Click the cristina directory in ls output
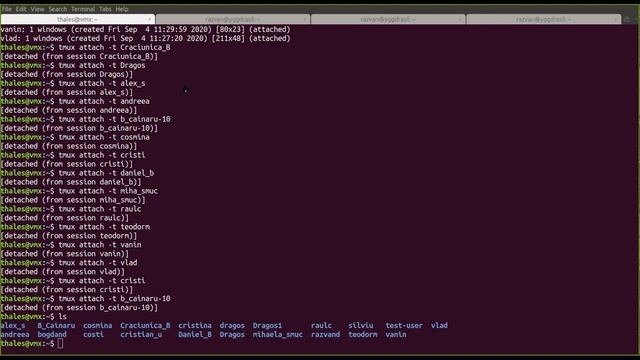The image size is (640, 360). (x=195, y=326)
